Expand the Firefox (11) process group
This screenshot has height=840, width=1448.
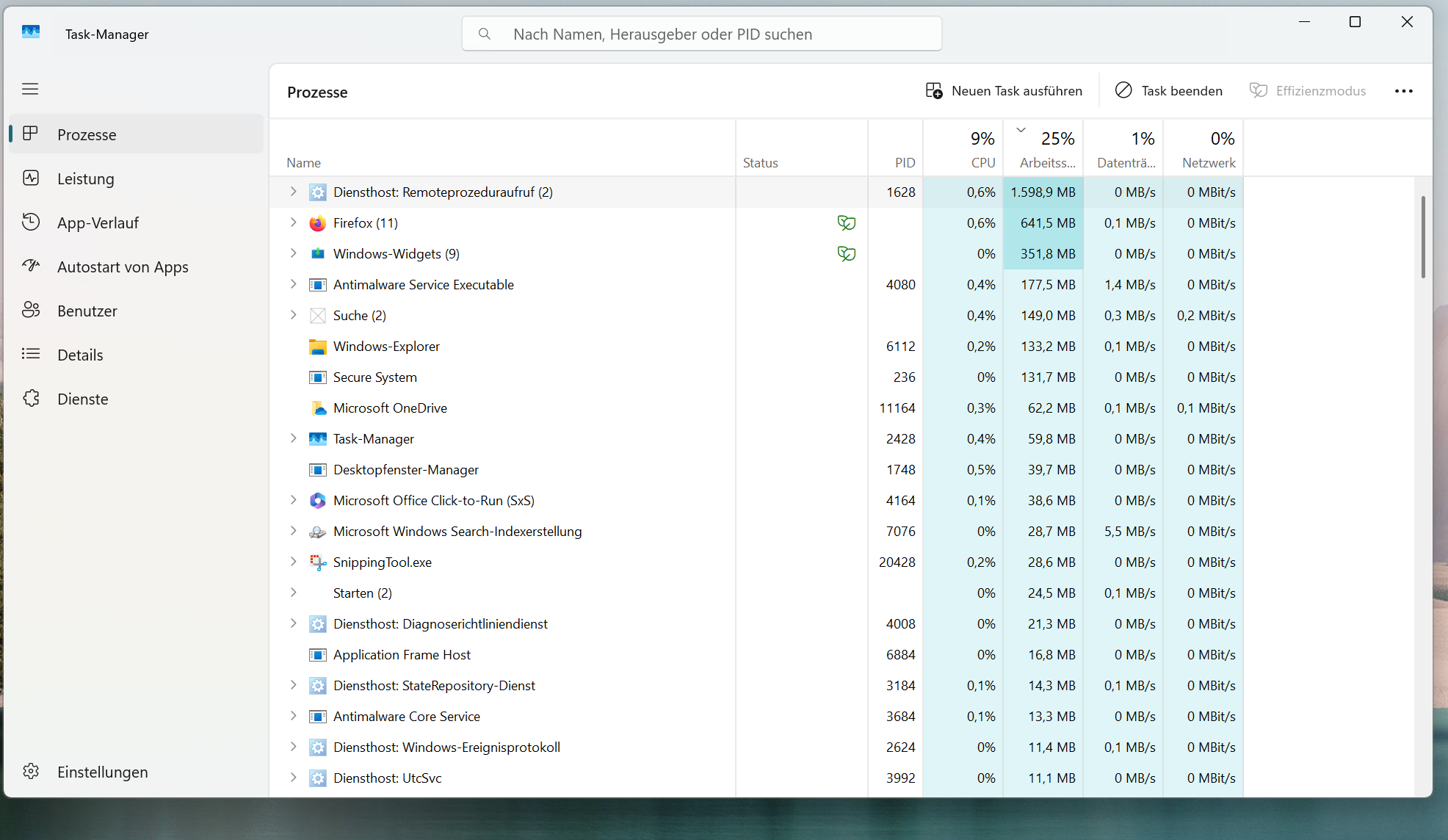coord(293,222)
